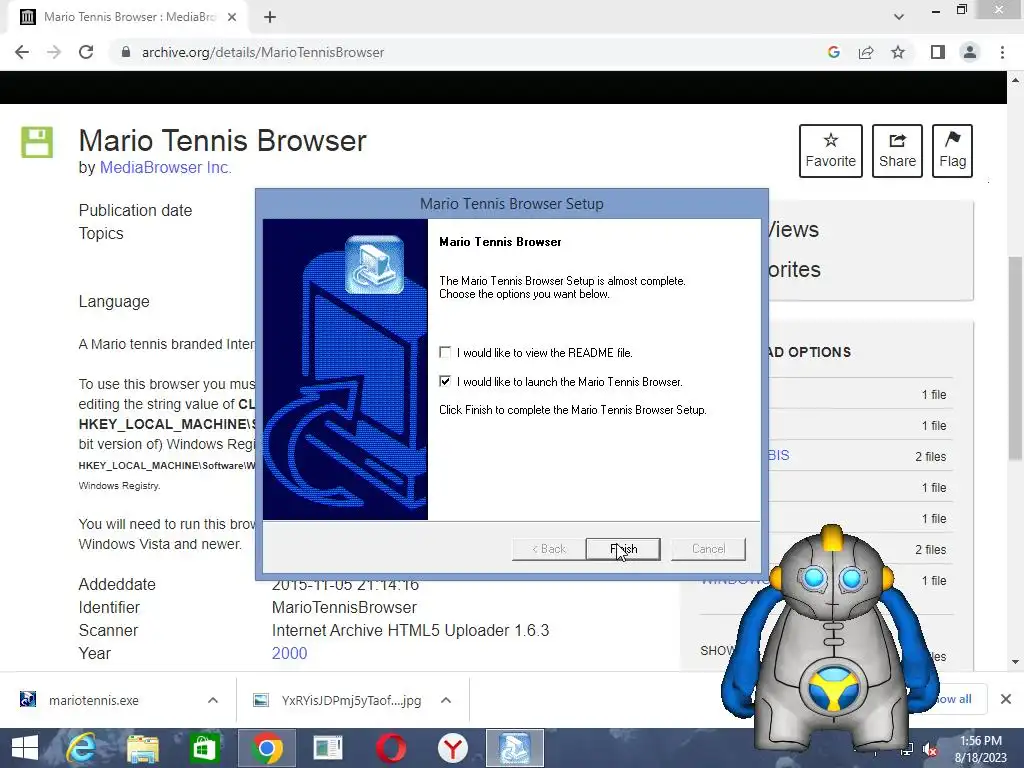Open Chrome's three-dot menu
1024x768 pixels.
tap(1002, 52)
